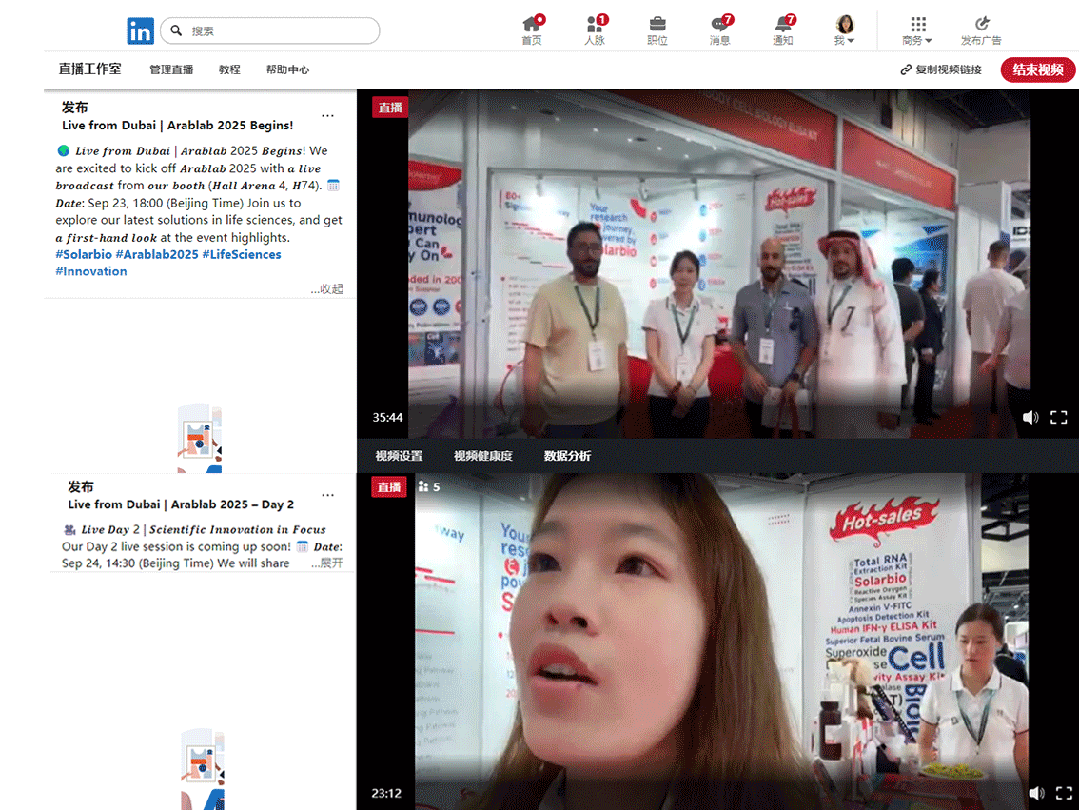Click the 35:44 elapsed time label

387,418
